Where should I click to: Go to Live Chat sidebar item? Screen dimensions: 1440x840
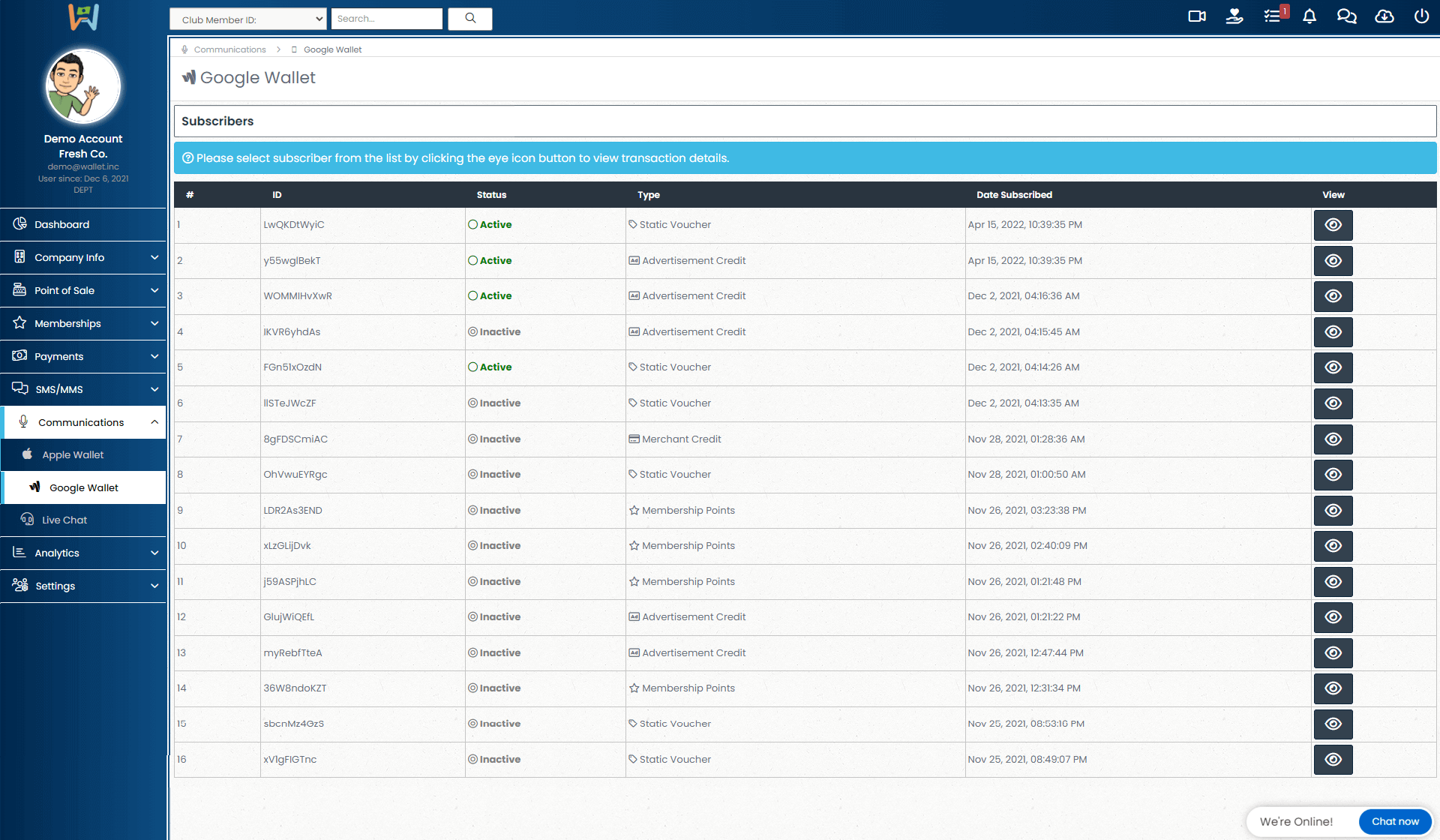[64, 520]
